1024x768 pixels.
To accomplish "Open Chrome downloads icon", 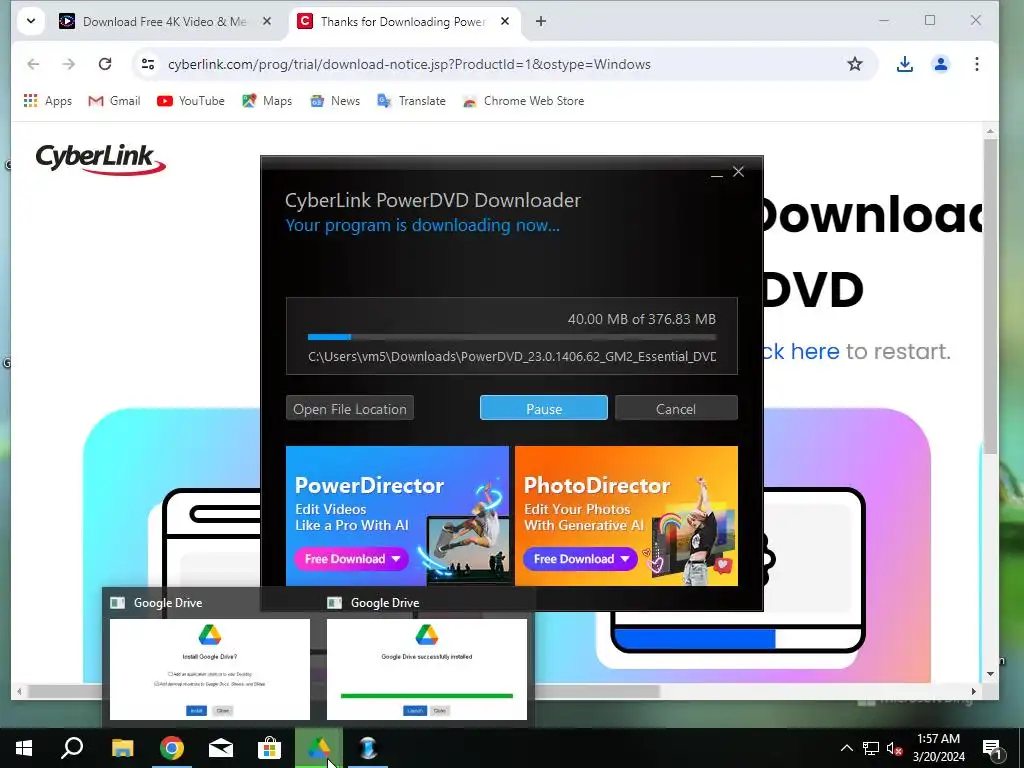I will (x=904, y=64).
